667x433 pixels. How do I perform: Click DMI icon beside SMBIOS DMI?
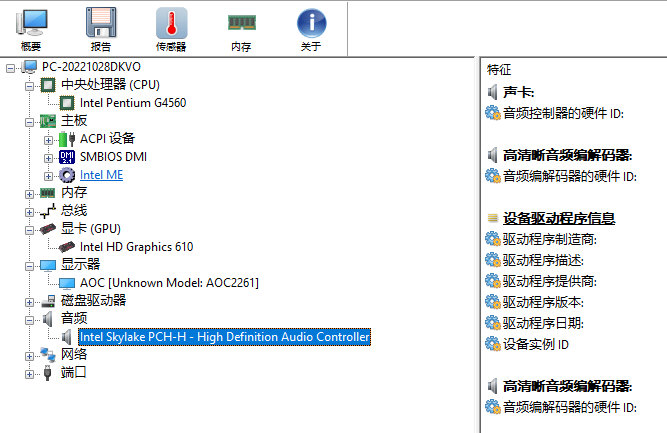[67, 157]
